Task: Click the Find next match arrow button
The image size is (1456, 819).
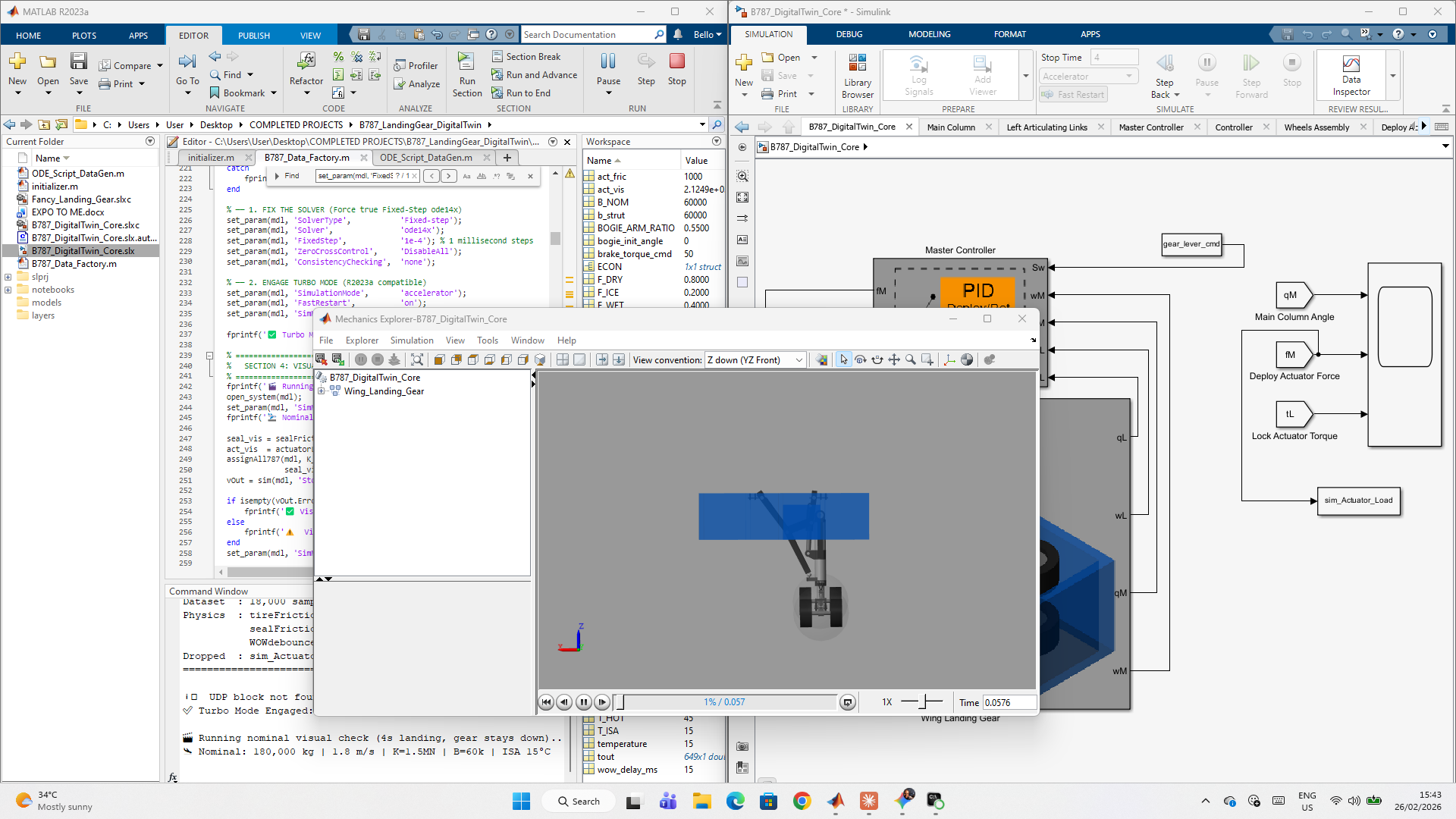Action: 449,176
